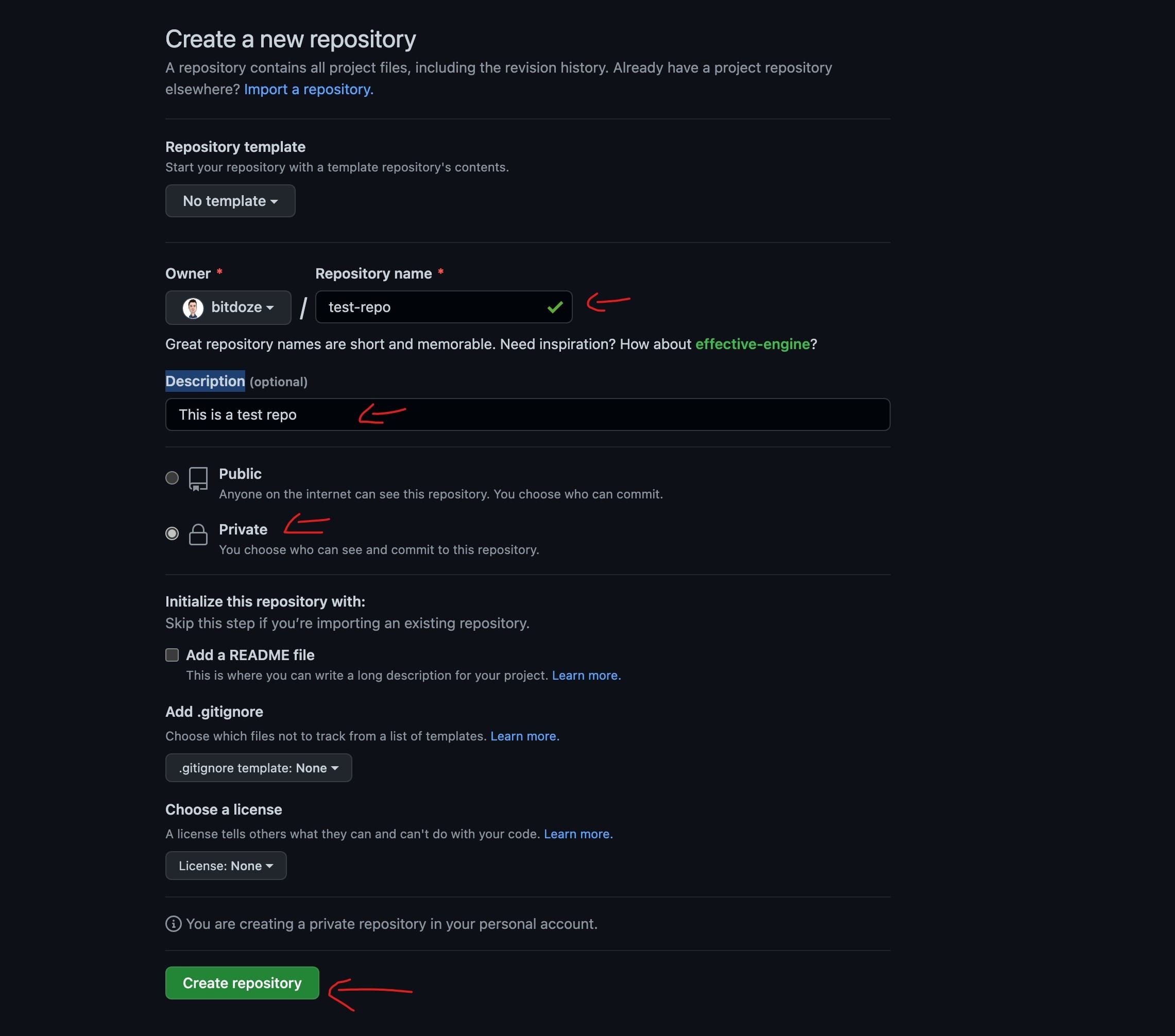Open the .gitignore template dropdown
This screenshot has width=1175, height=1036.
(x=258, y=768)
